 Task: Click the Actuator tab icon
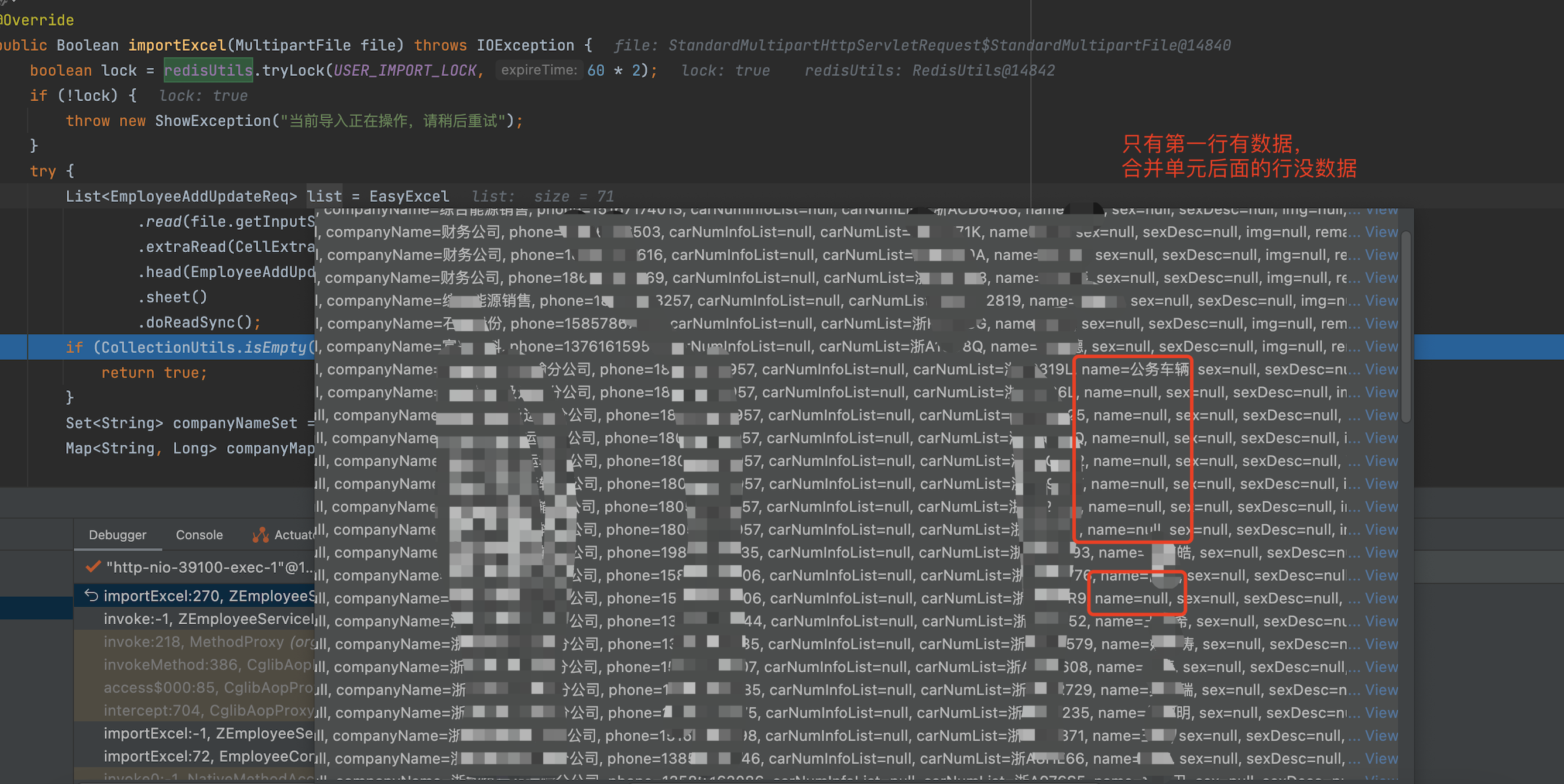point(260,535)
